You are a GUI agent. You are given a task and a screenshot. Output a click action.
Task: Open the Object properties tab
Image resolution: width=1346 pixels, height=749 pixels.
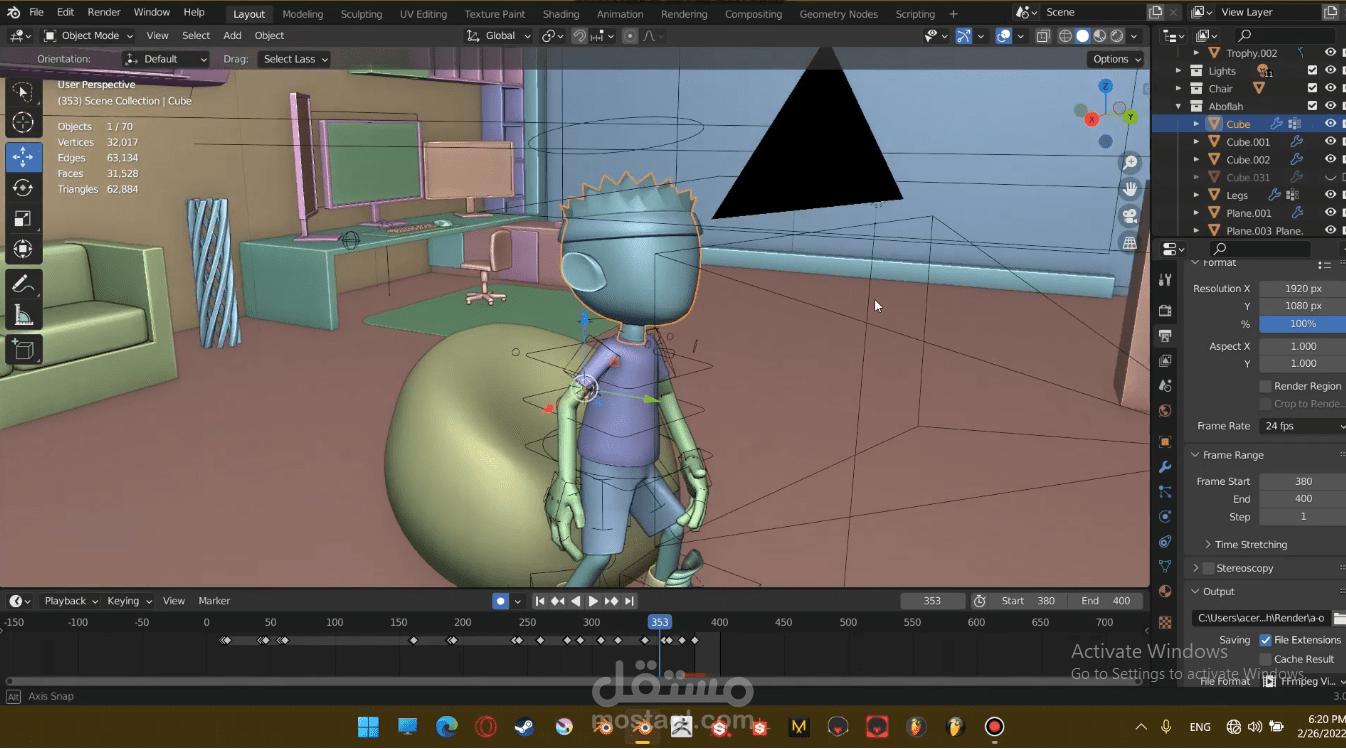(1165, 442)
